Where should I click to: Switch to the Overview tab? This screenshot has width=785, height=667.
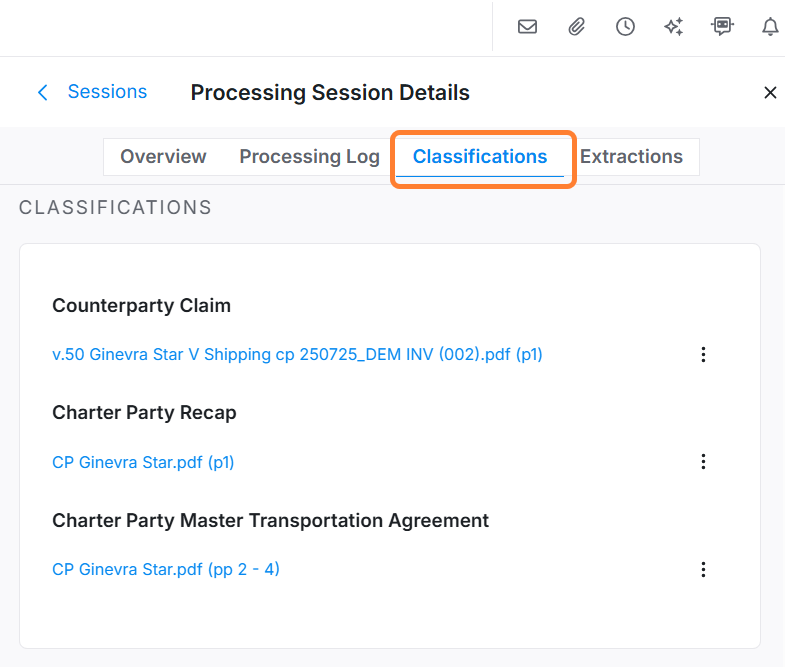coord(163,157)
